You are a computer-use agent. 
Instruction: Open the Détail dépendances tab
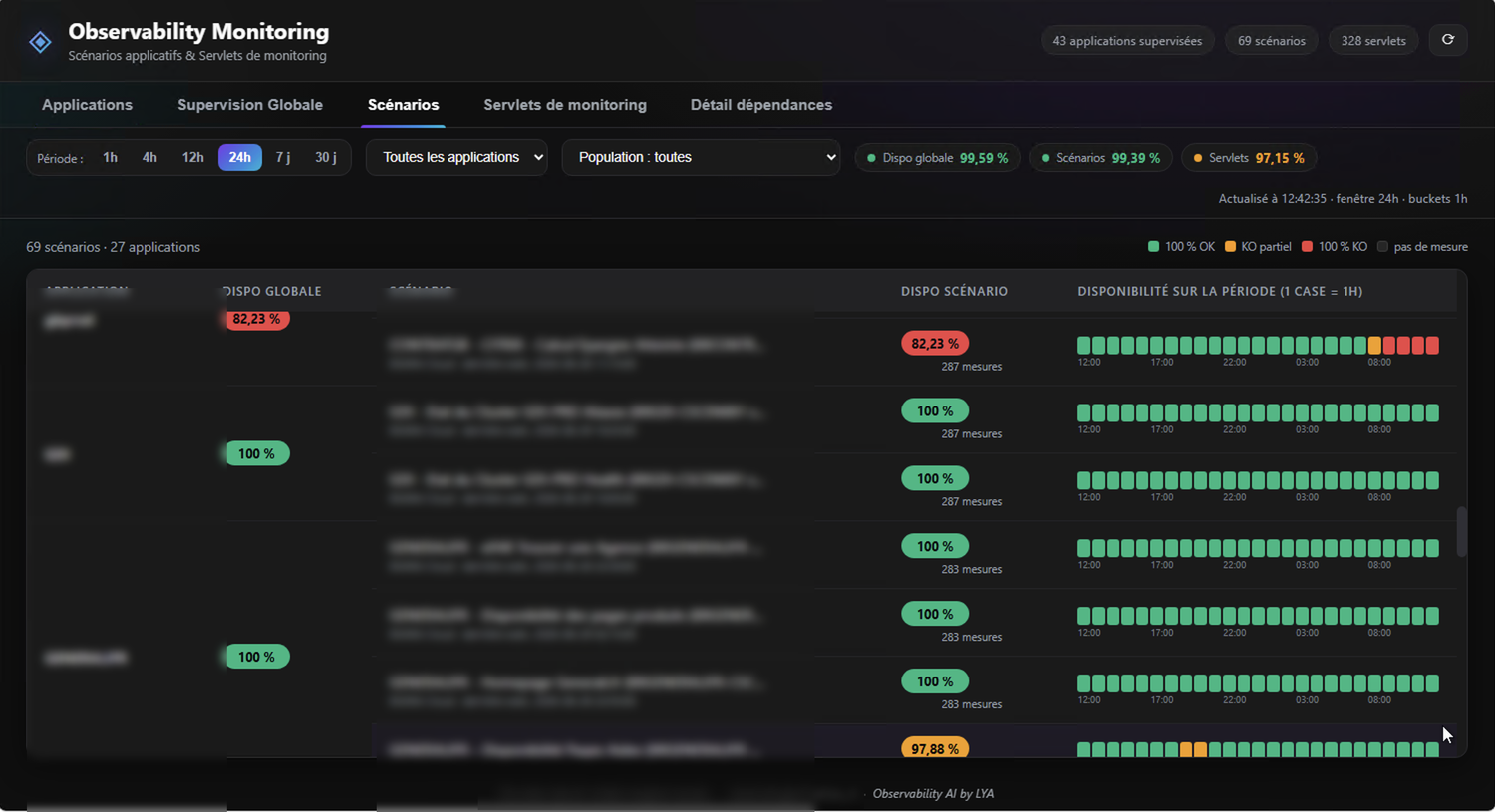pos(761,105)
